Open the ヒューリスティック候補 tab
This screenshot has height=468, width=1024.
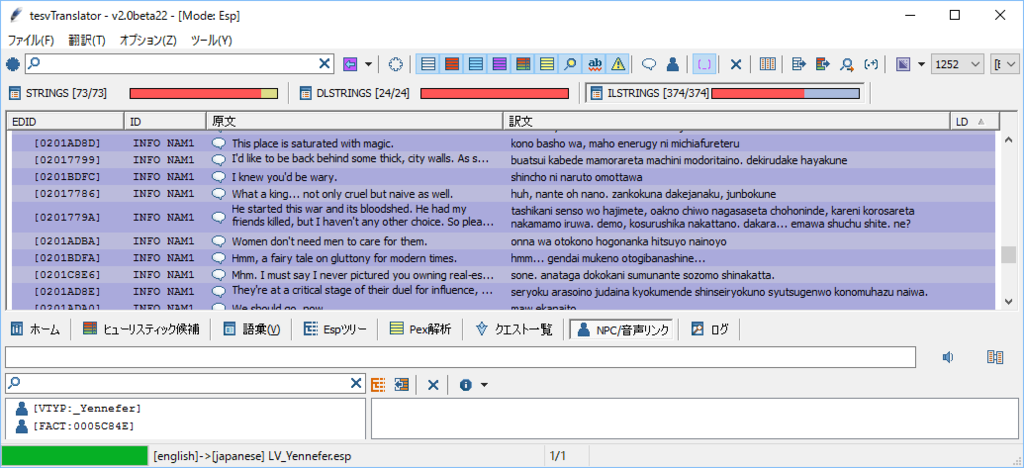140,330
